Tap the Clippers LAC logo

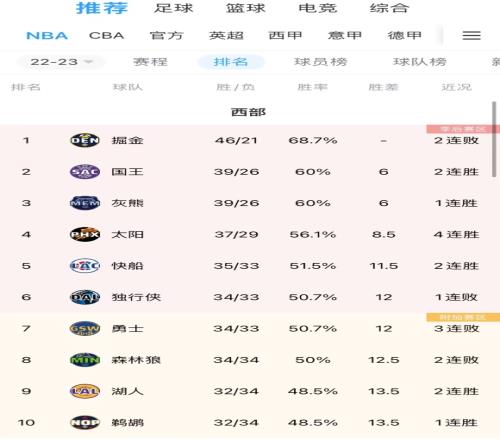coord(85,266)
